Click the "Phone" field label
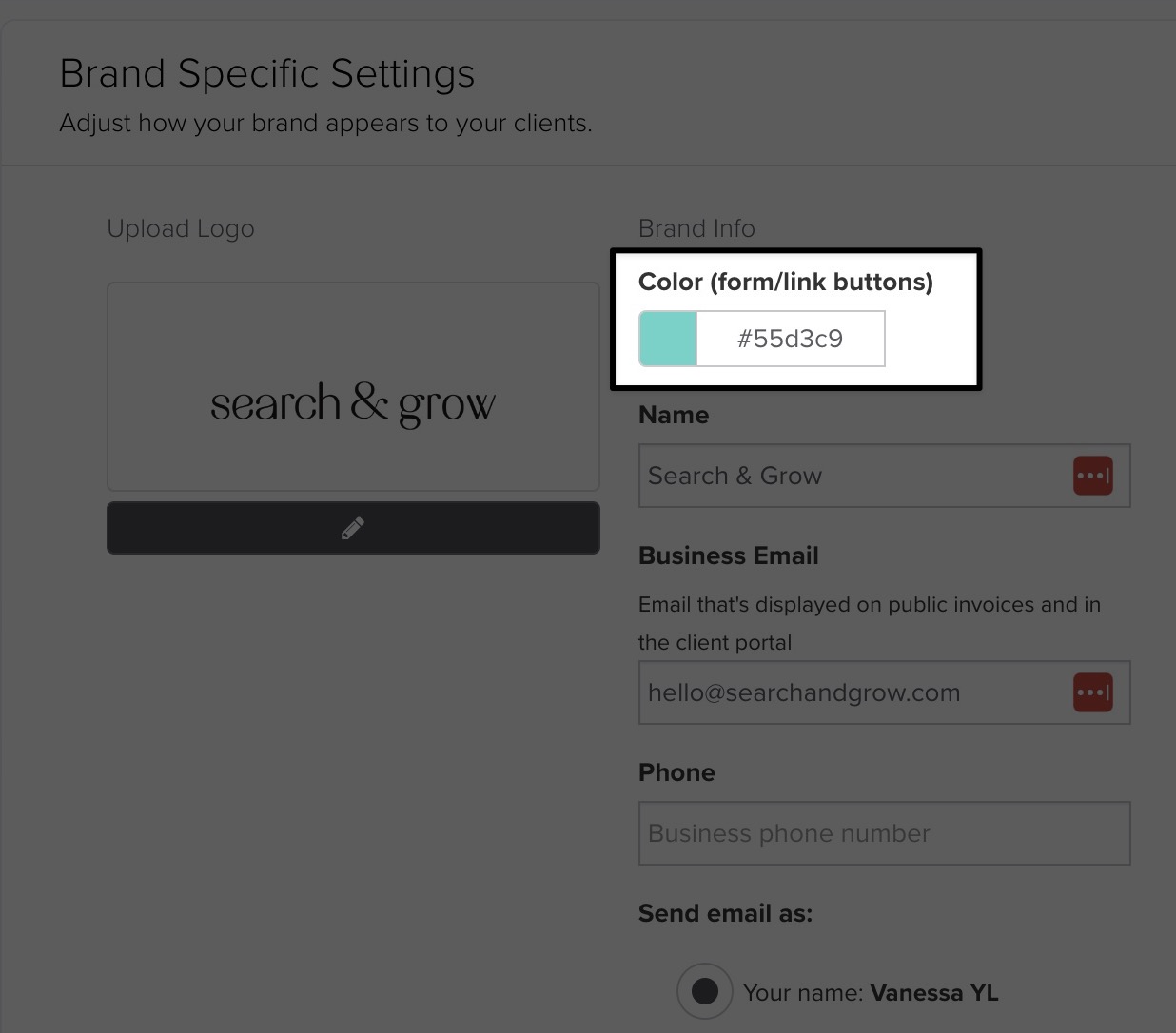1176x1033 pixels. coord(676,772)
